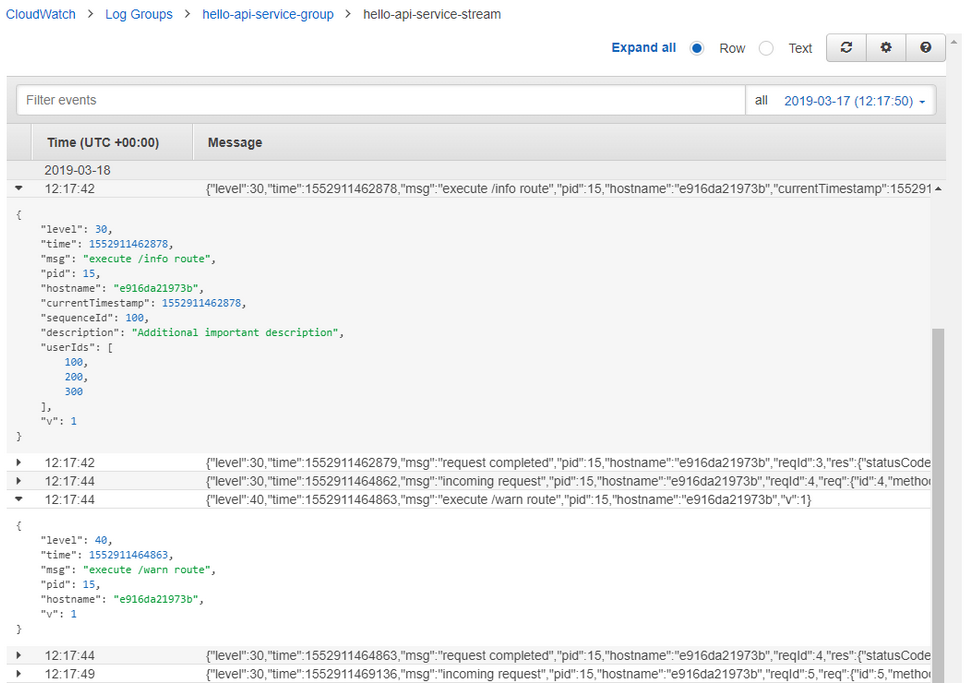
Task: Expand the 12:17:49 incoming request row
Action: (19, 674)
